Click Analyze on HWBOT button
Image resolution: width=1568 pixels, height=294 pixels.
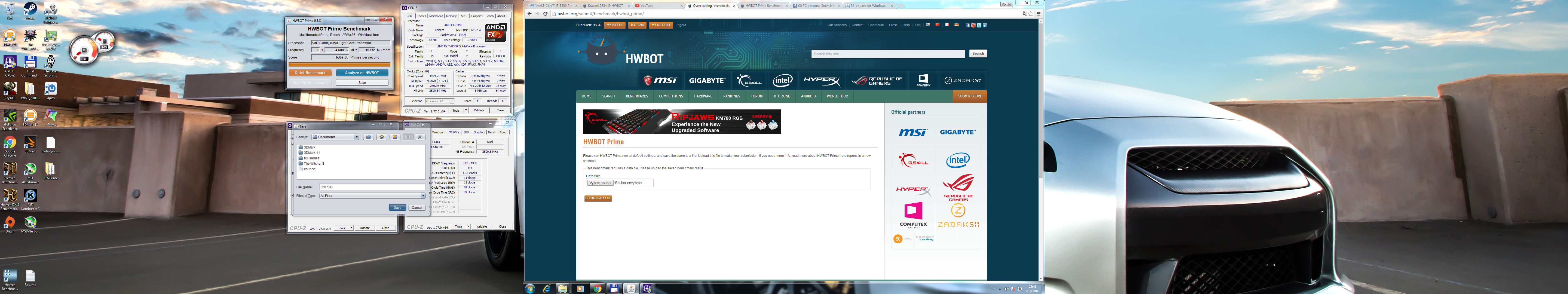(362, 72)
